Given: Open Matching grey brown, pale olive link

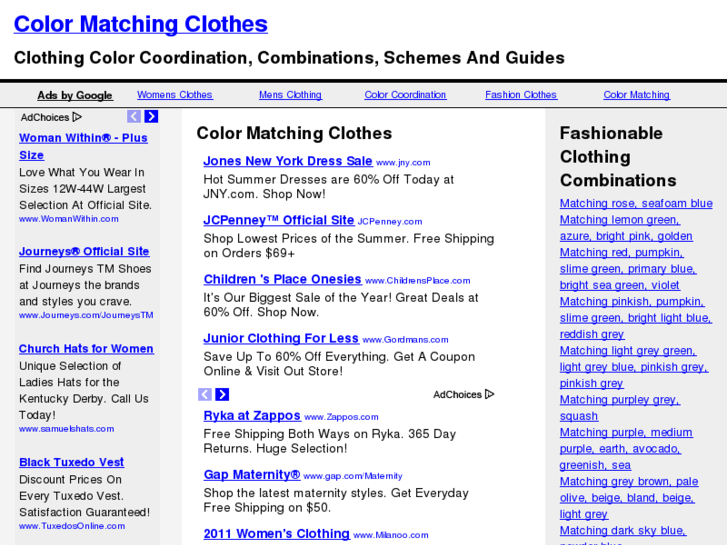Looking at the screenshot, I should point(629,498).
